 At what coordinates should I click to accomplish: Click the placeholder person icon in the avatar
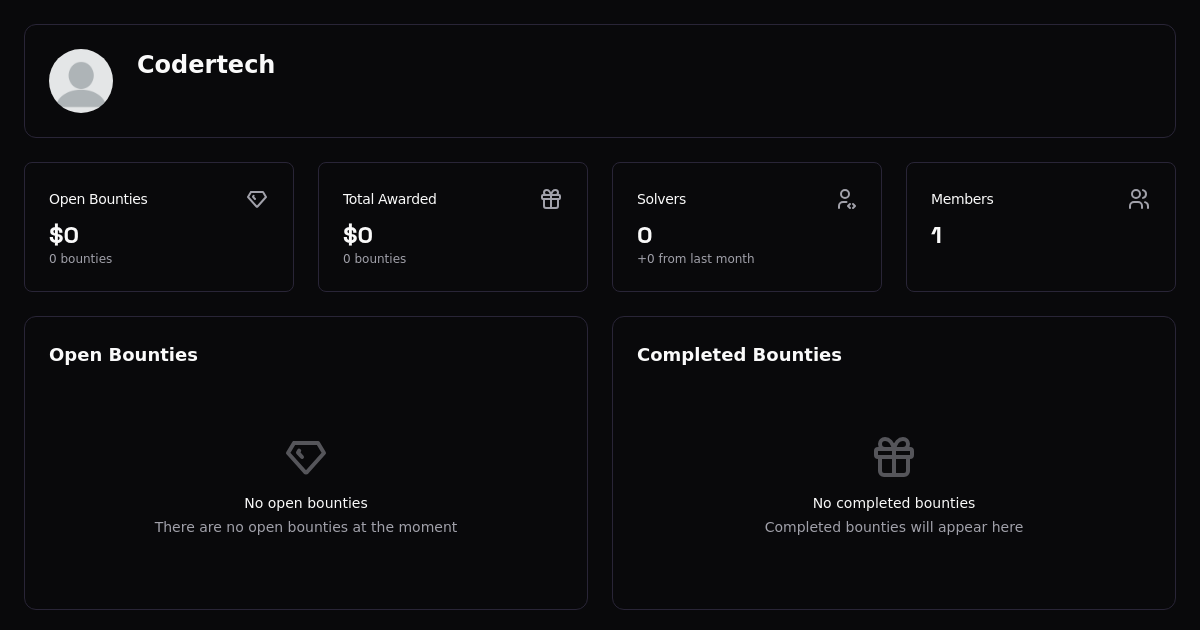(x=81, y=81)
